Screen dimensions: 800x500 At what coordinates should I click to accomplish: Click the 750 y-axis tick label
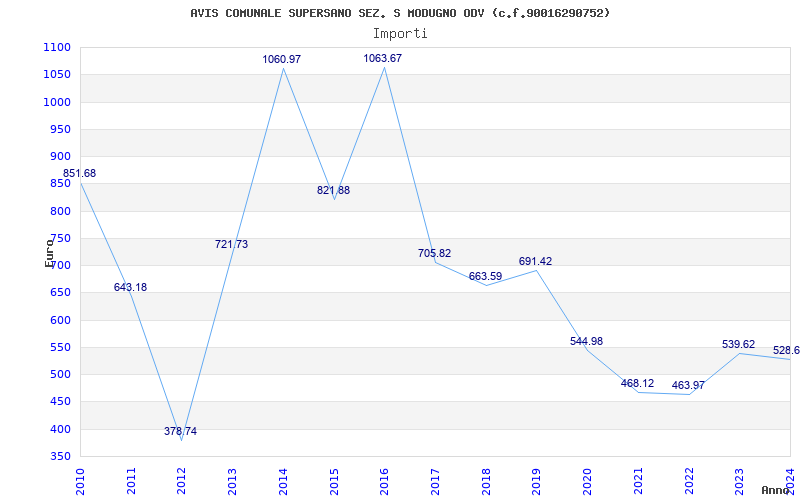[60, 238]
